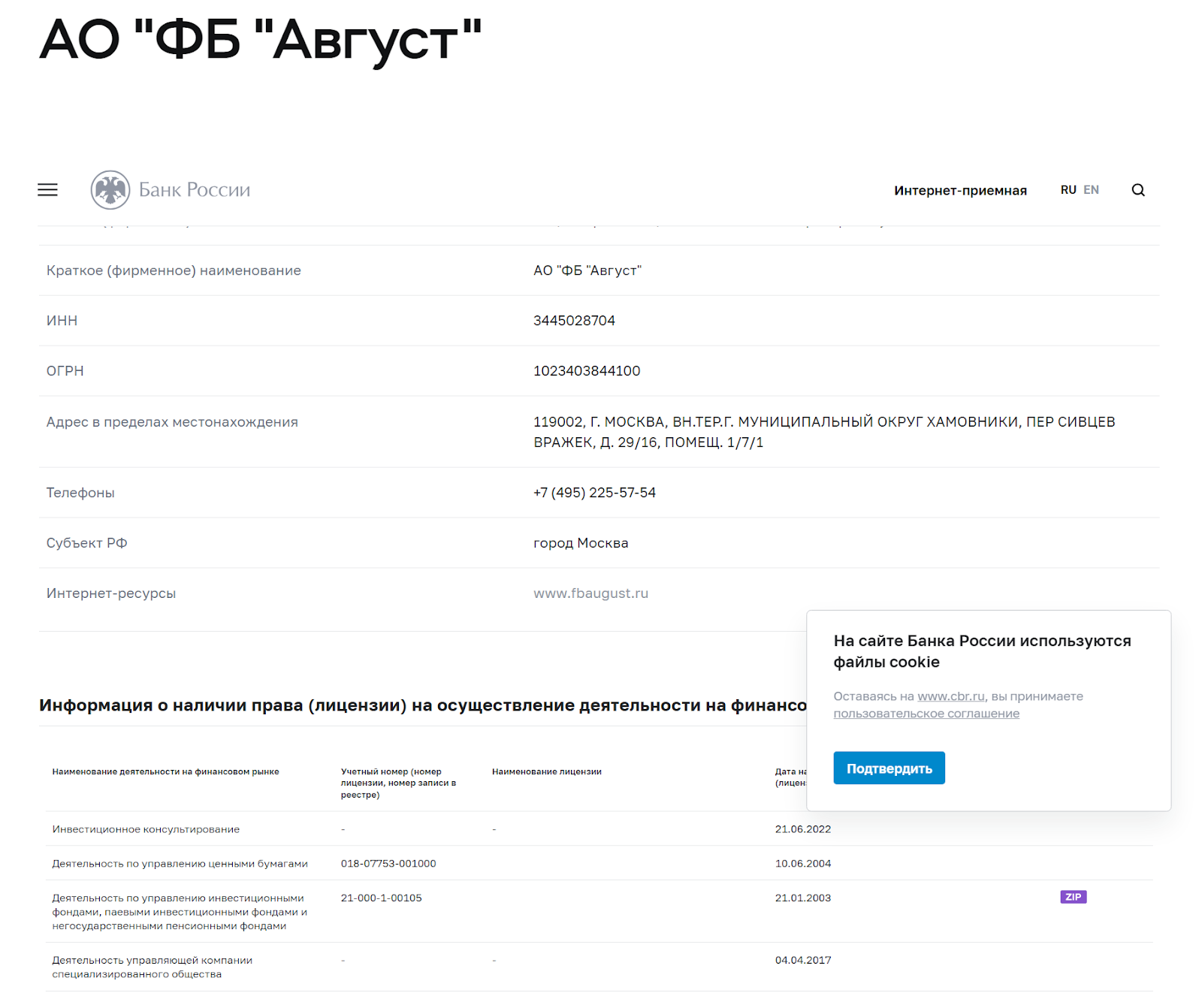Viewport: 1202px width, 1008px height.
Task: Select the ОГРН value 1023403844100
Action: click(587, 371)
